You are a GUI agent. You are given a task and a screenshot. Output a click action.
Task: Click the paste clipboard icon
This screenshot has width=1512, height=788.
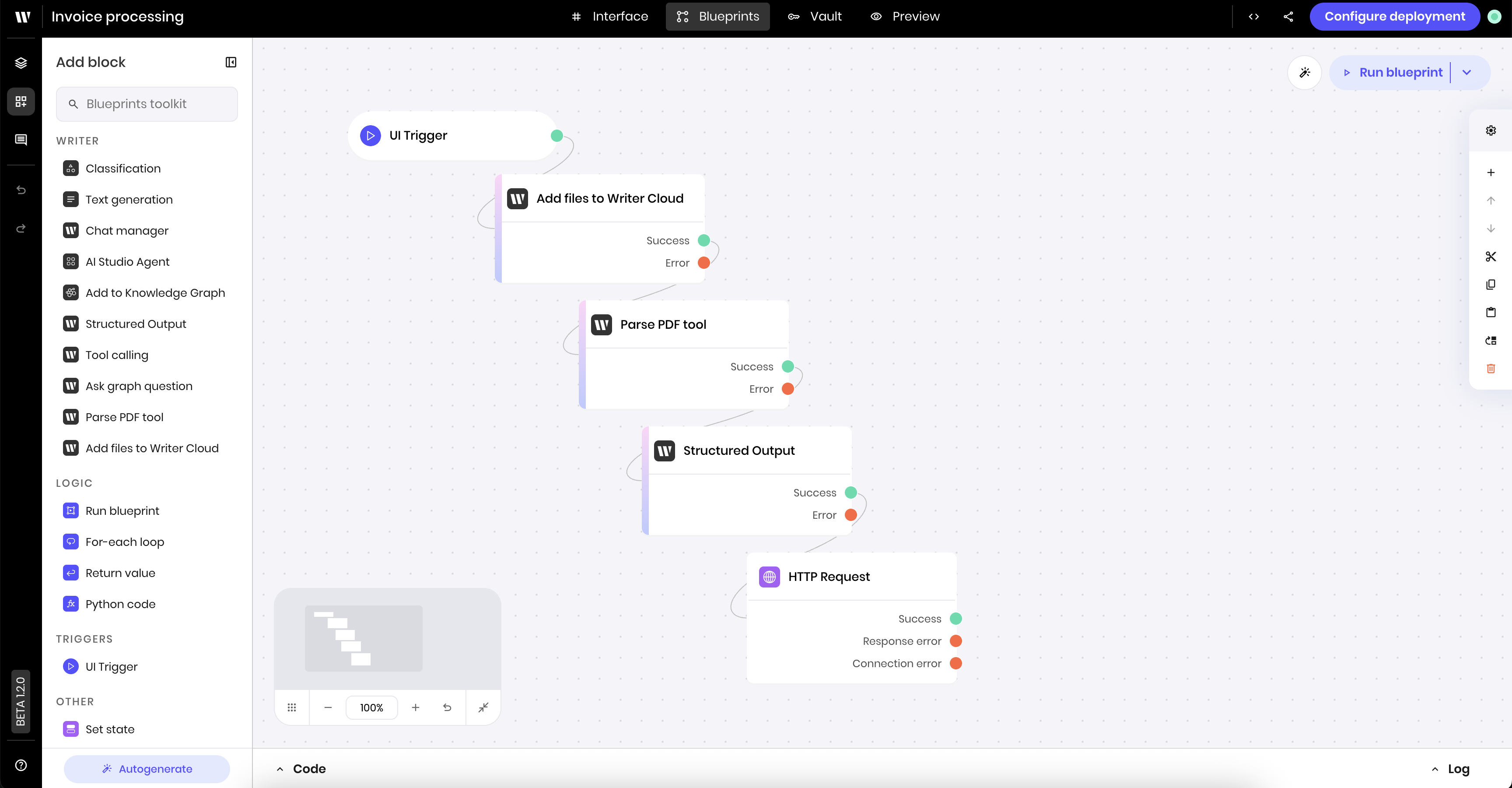click(1490, 313)
